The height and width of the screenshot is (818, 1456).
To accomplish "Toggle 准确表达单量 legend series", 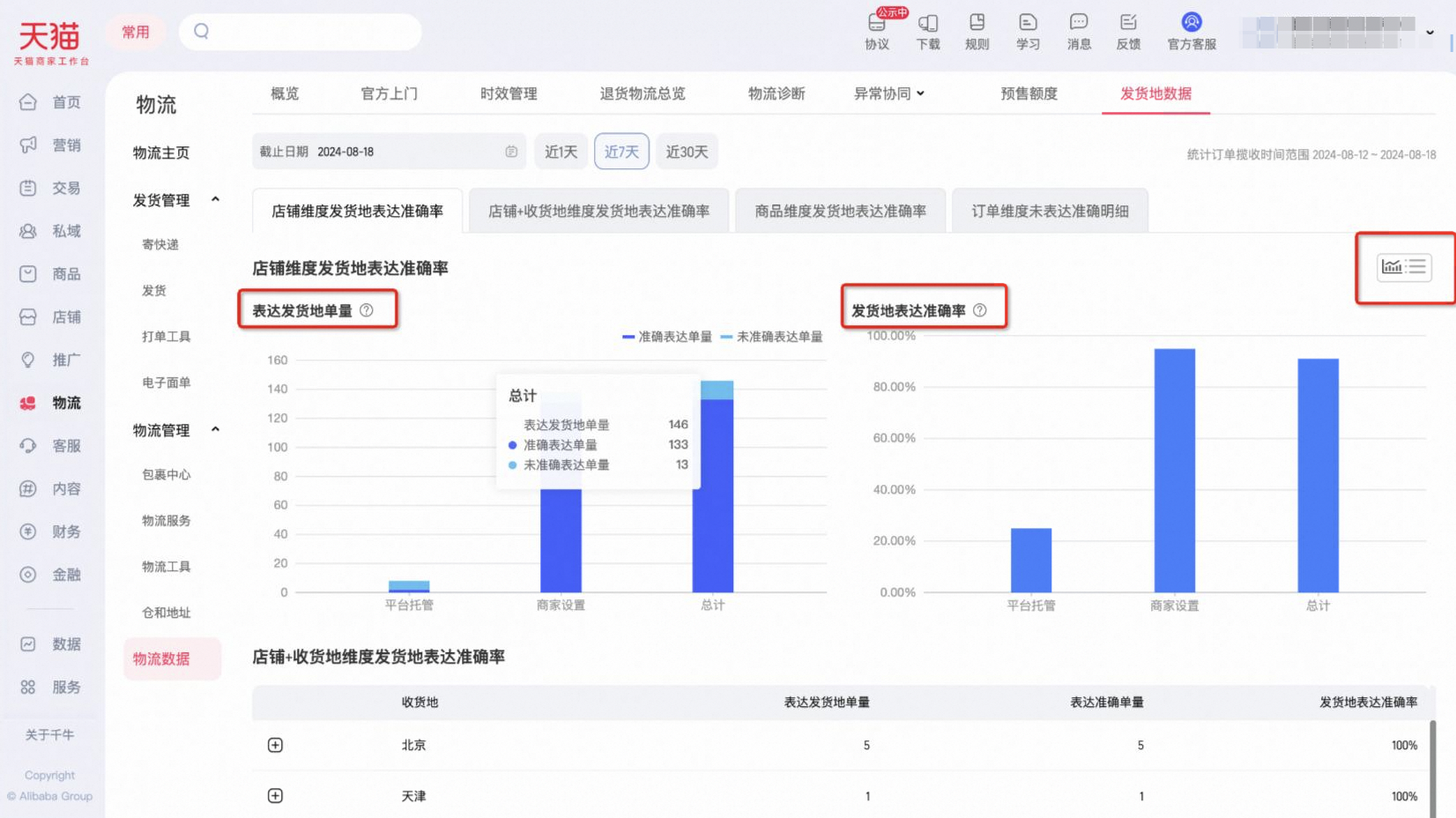I will [667, 337].
